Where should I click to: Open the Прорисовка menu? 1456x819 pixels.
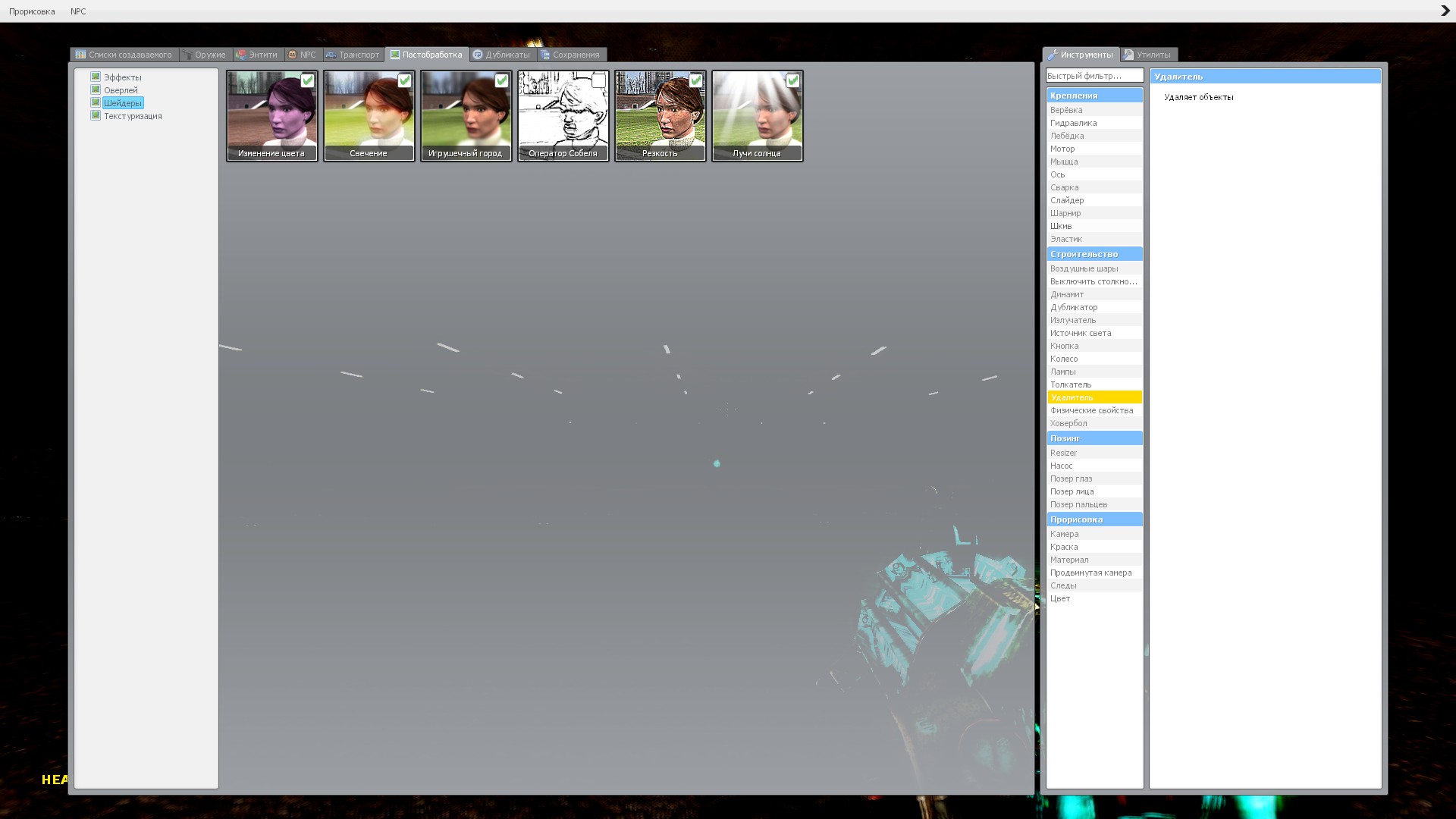coord(32,11)
